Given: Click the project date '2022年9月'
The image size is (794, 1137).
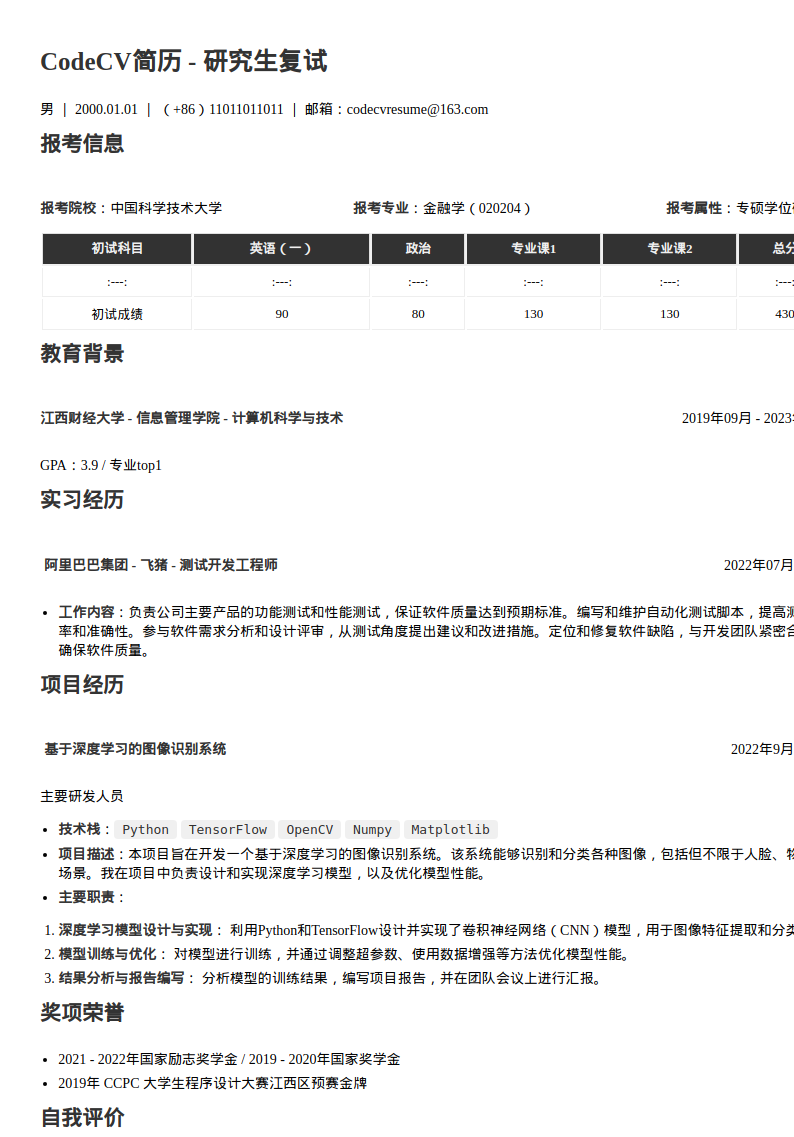Looking at the screenshot, I should coord(762,750).
